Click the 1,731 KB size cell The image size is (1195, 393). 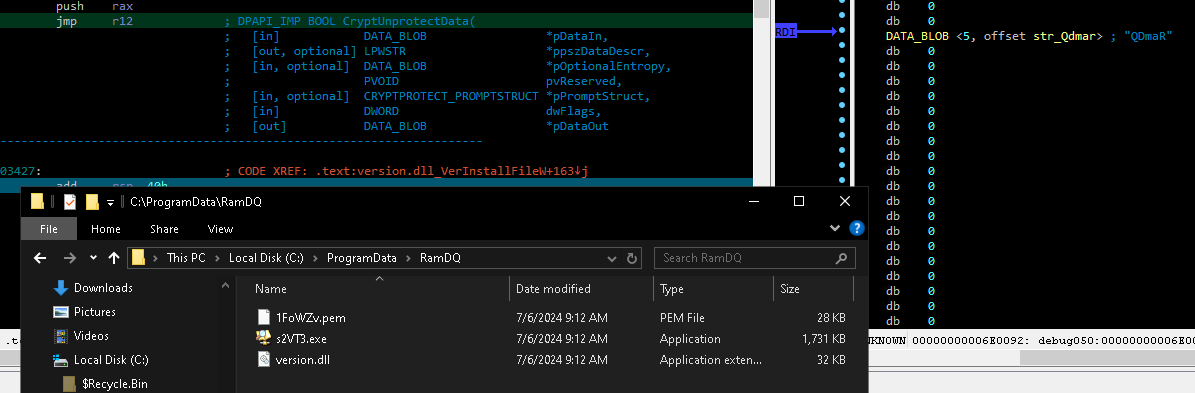(824, 339)
